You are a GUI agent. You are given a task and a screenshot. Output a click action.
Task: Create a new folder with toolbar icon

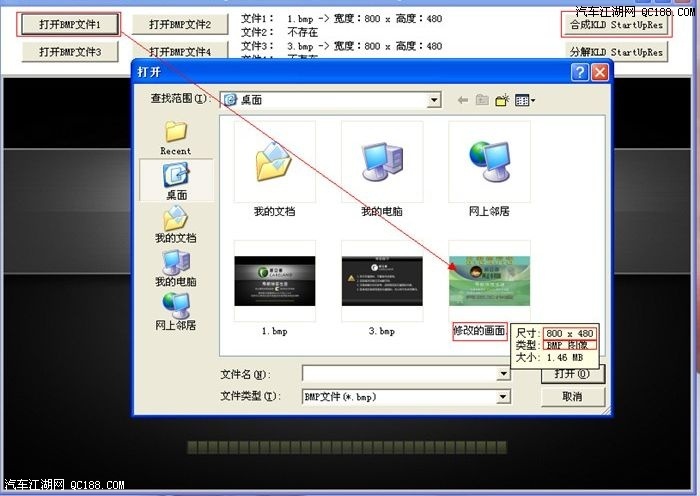(x=502, y=100)
